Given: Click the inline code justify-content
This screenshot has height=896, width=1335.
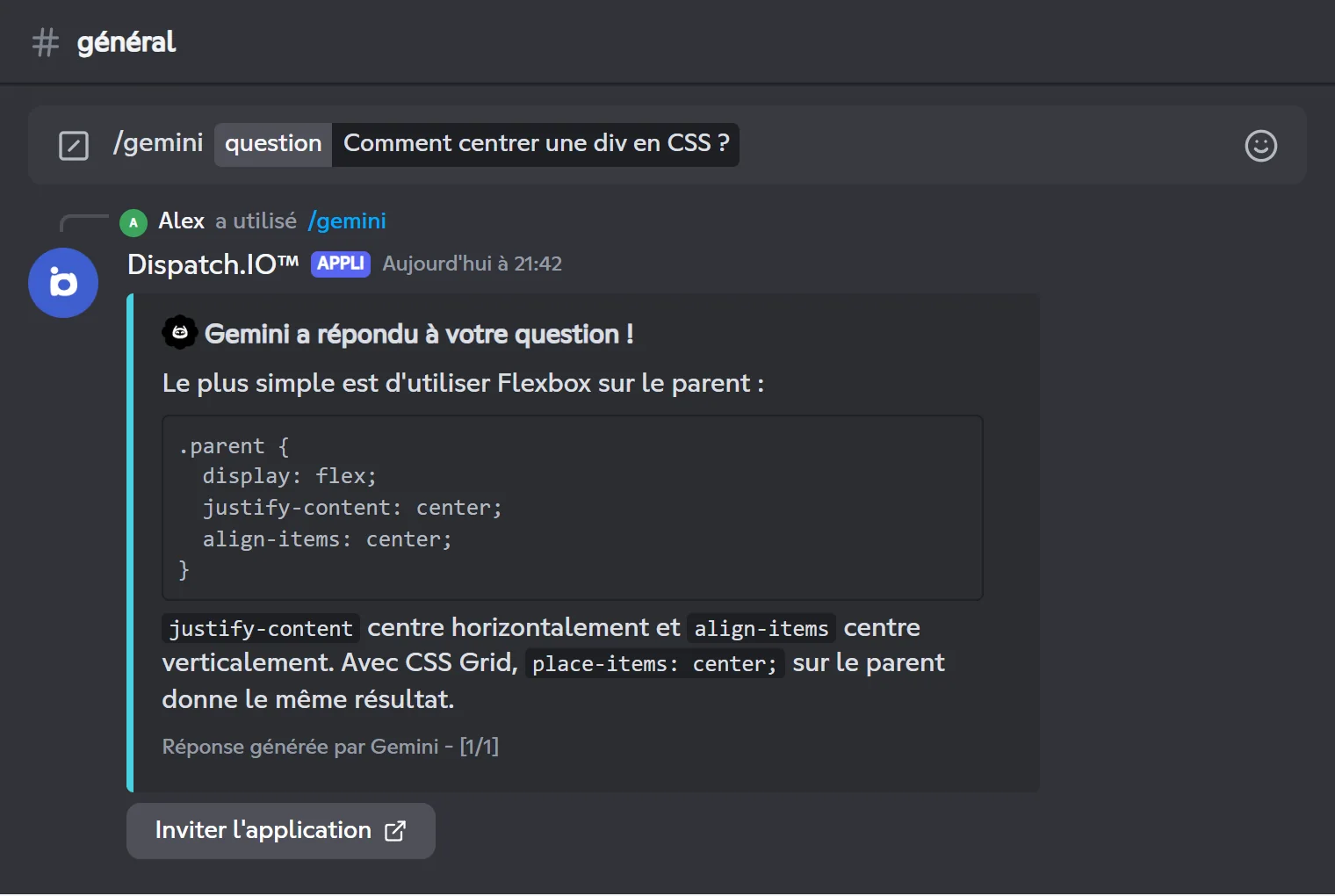Looking at the screenshot, I should coord(261,629).
